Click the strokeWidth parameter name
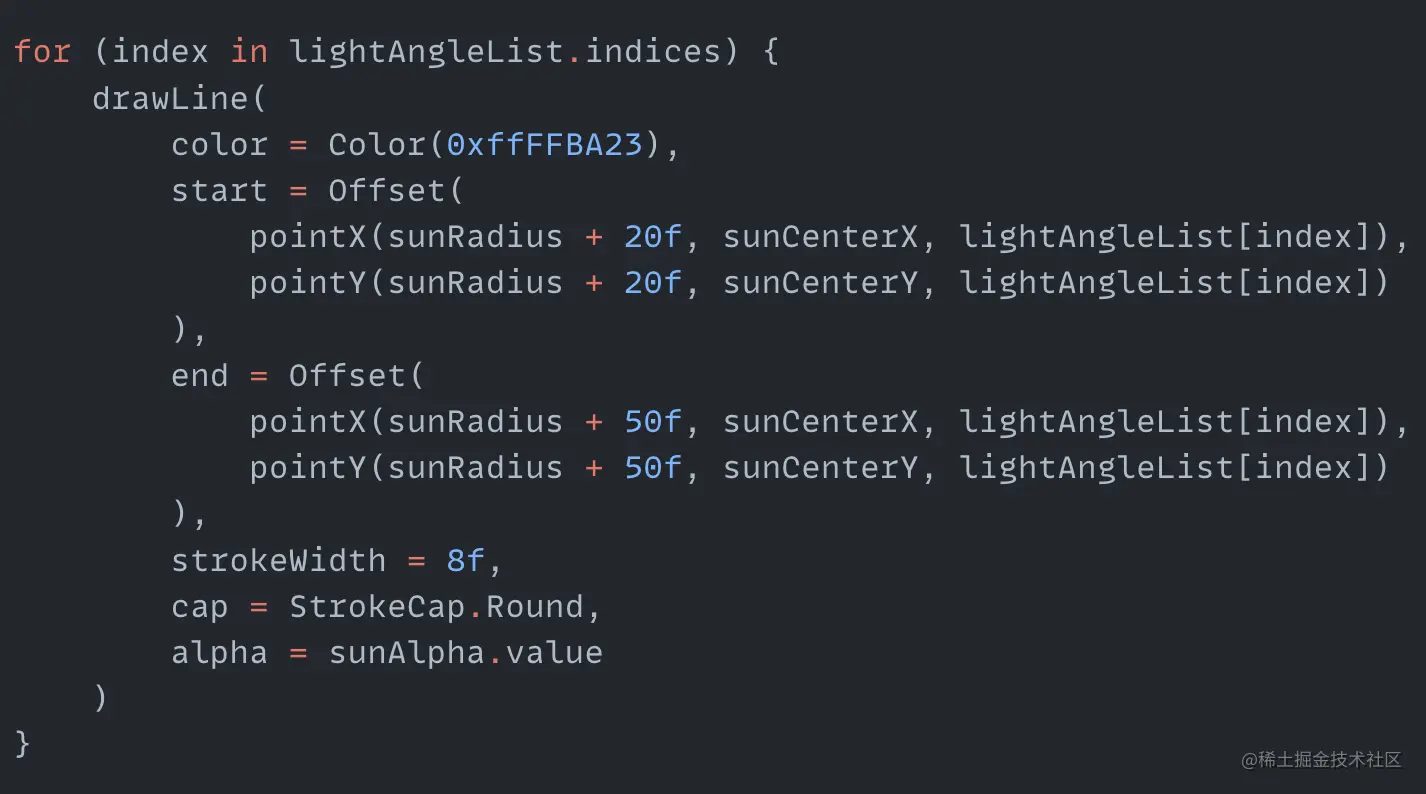The height and width of the screenshot is (794, 1426). coord(278,561)
